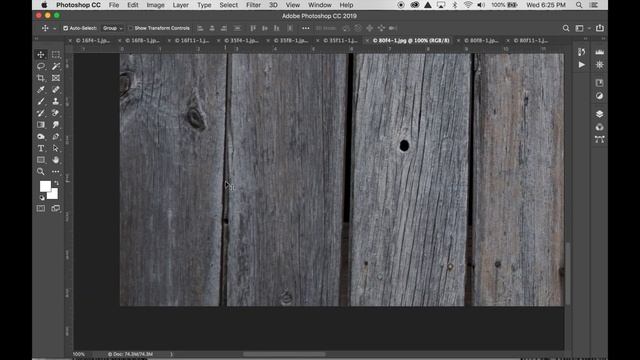The height and width of the screenshot is (360, 640).
Task: Open the Edit Toolbar three-dots button
Action: [x=56, y=172]
